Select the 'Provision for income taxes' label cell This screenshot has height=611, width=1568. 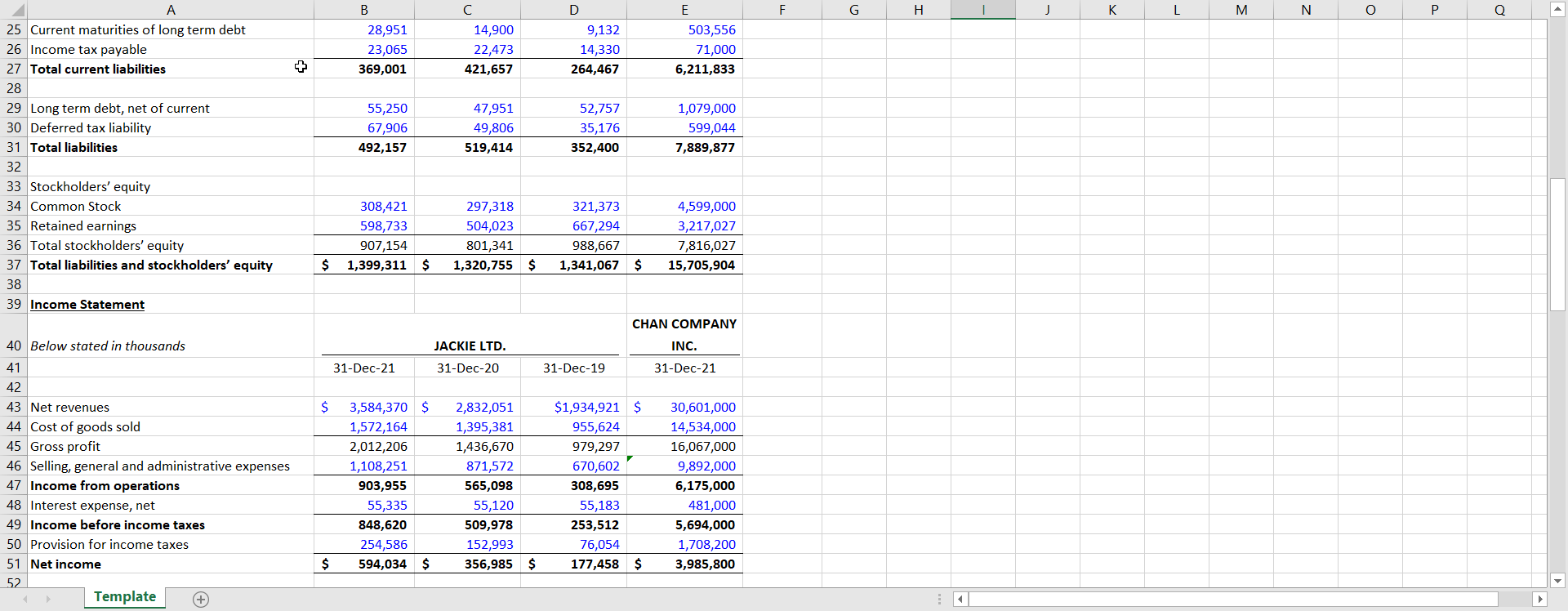[171, 544]
